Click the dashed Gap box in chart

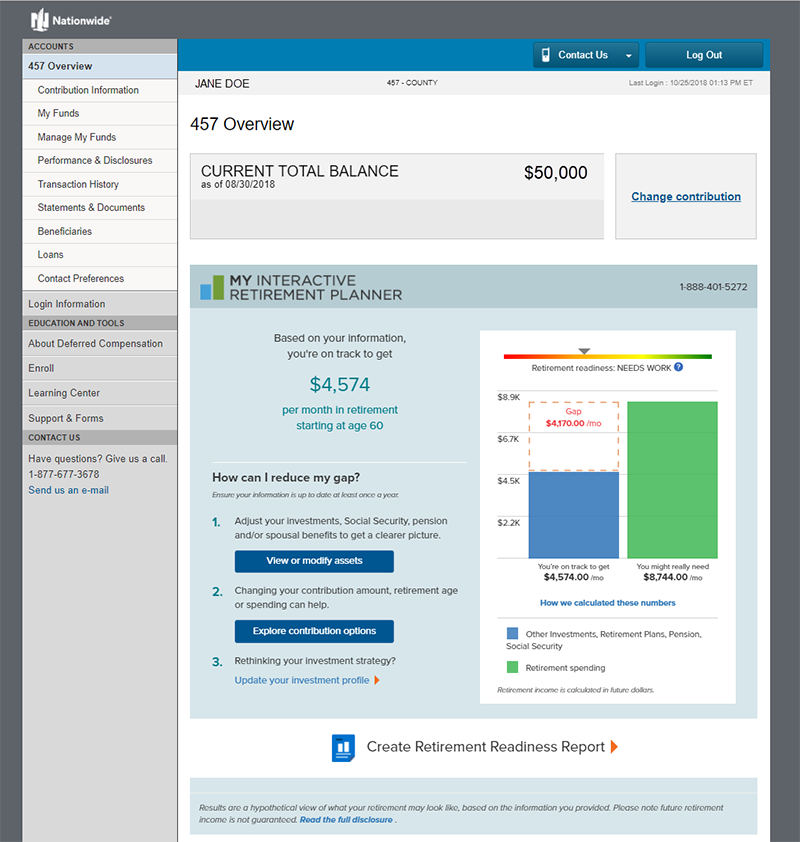click(x=573, y=437)
